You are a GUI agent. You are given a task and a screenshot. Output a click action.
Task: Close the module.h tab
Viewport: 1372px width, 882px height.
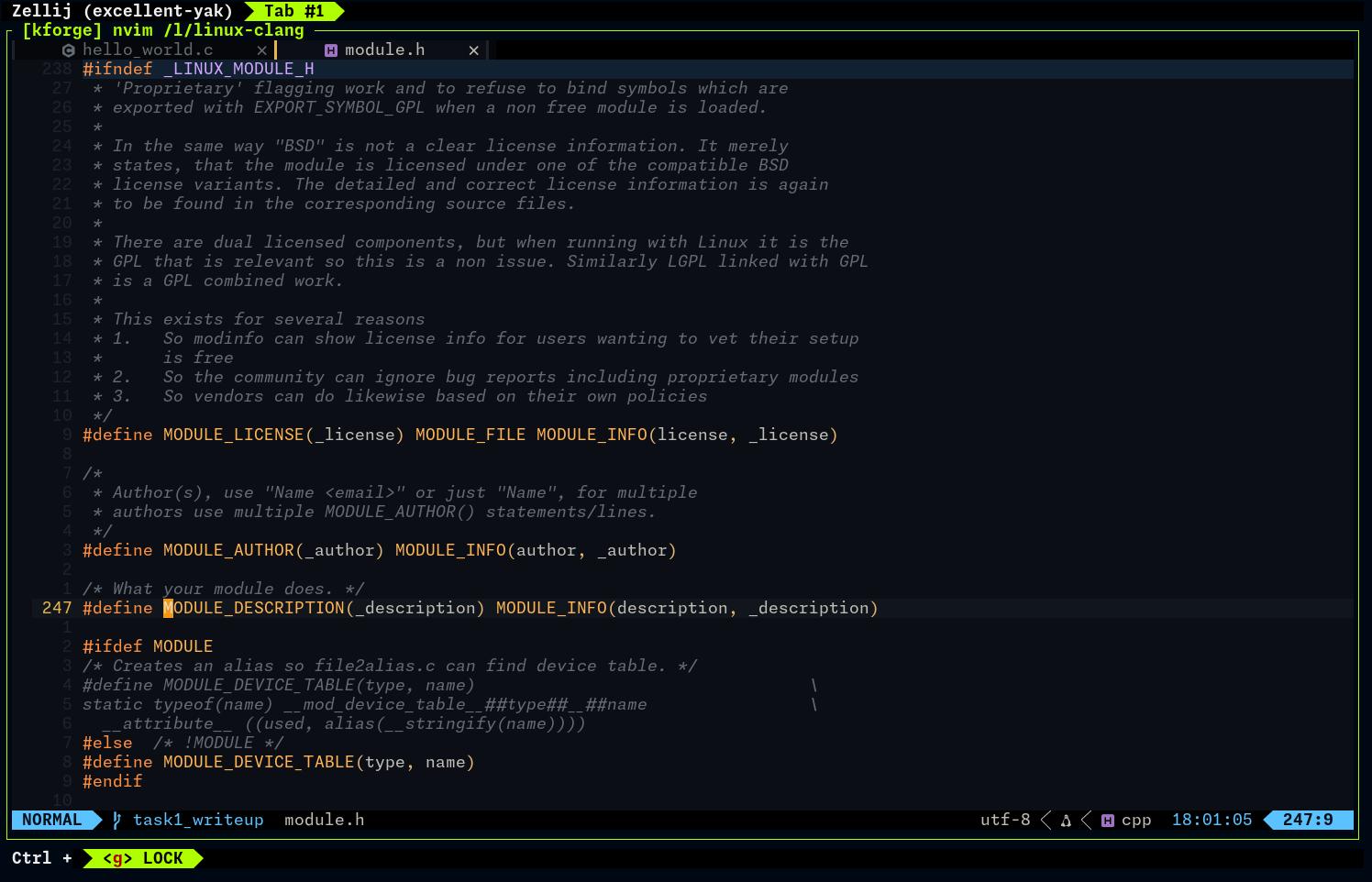474,50
